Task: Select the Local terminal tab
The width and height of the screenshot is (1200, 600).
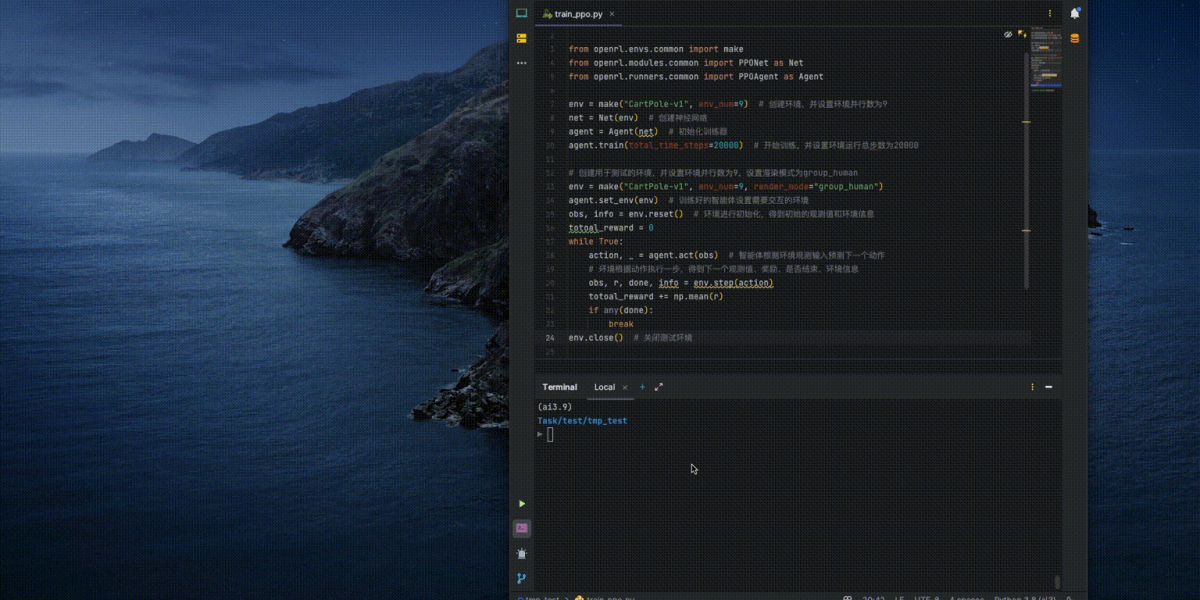Action: (x=604, y=387)
